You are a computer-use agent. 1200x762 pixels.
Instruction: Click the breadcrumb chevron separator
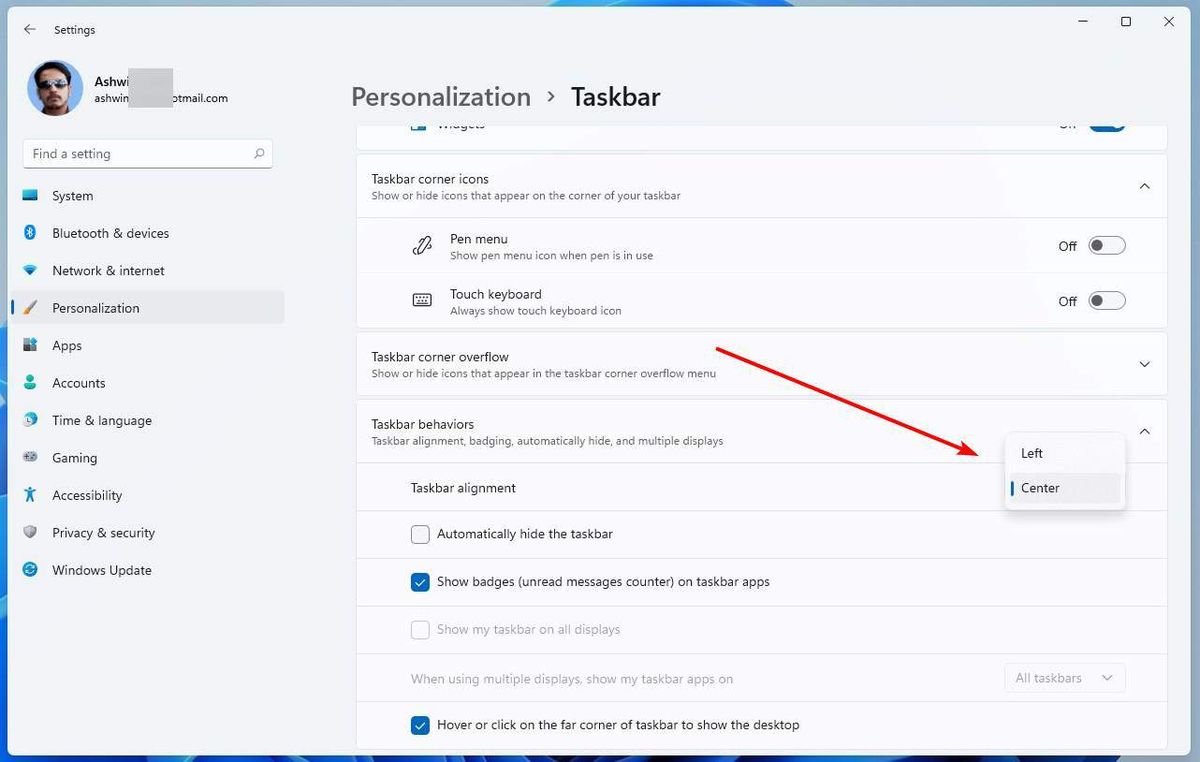coord(551,97)
